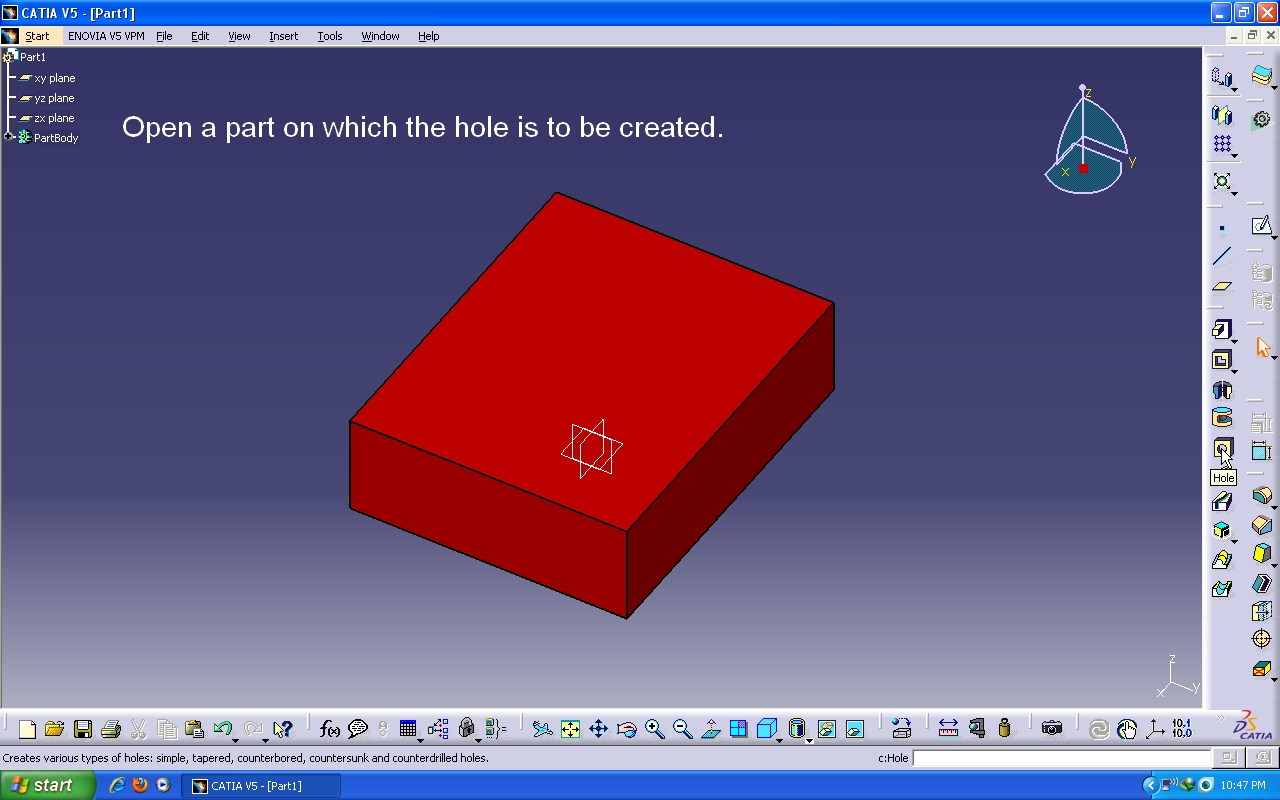Select the Shell tool
Screen dimensions: 1280x800
click(x=1262, y=583)
